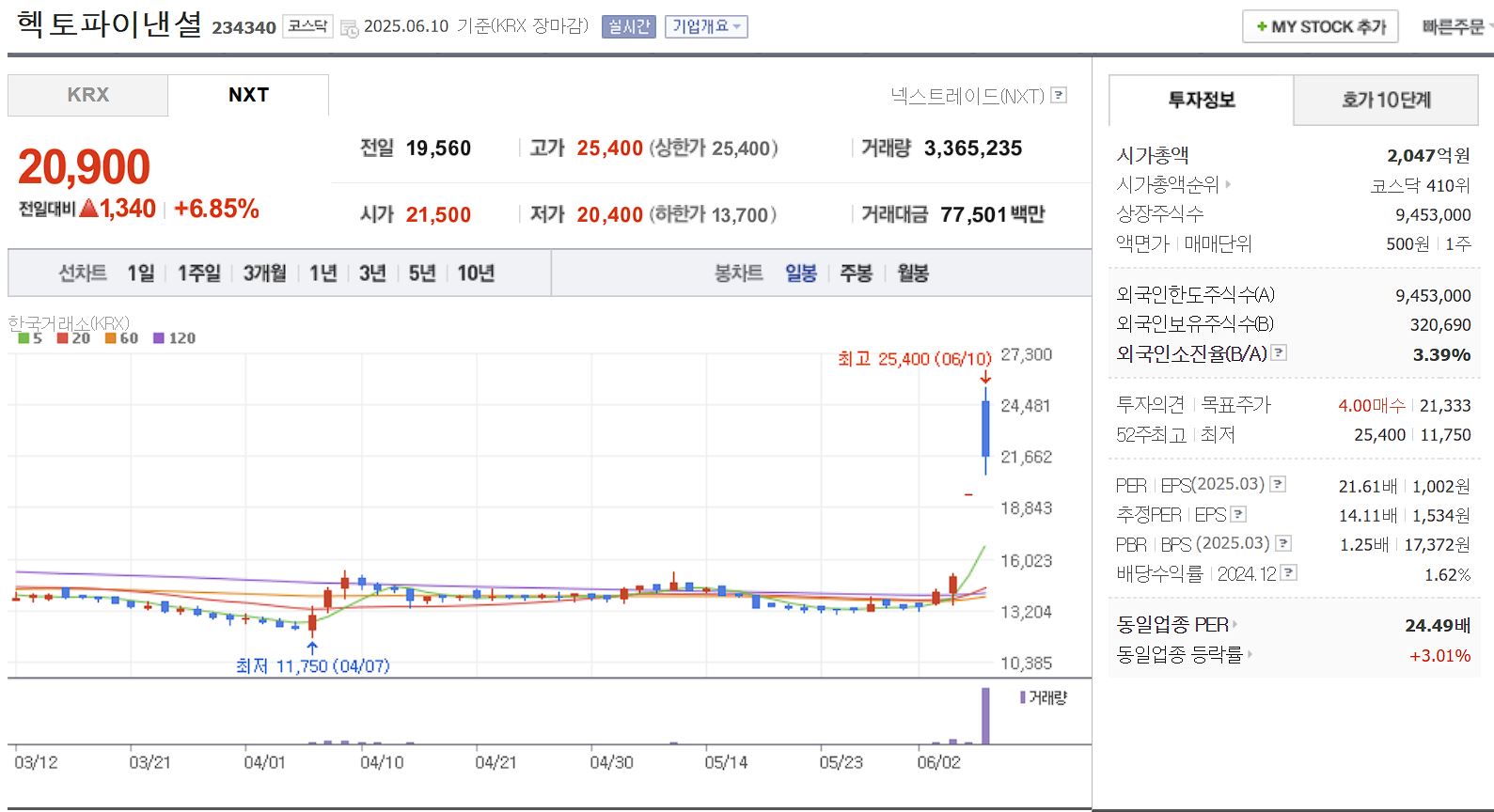
Task: Click the plus icon on MY STOCK 추가
Action: [1262, 26]
